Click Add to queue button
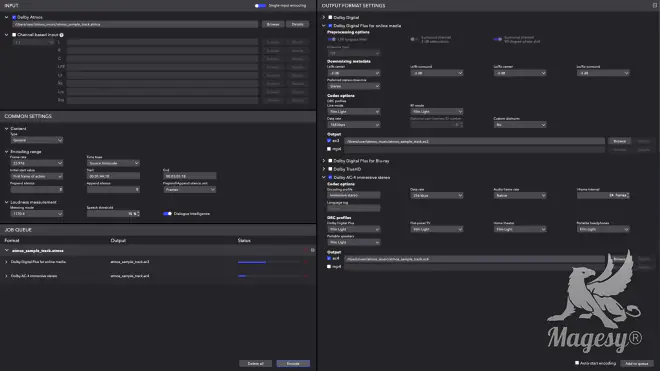 [x=637, y=363]
